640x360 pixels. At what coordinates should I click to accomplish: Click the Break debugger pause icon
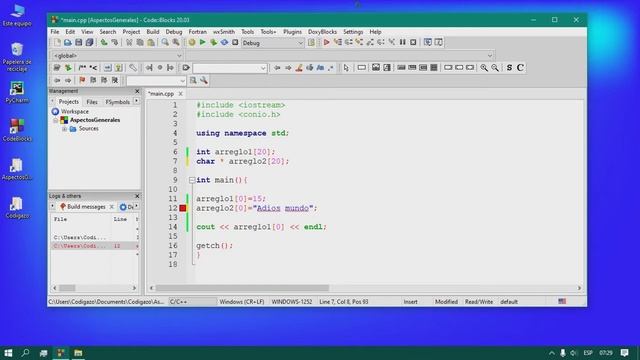pos(402,42)
